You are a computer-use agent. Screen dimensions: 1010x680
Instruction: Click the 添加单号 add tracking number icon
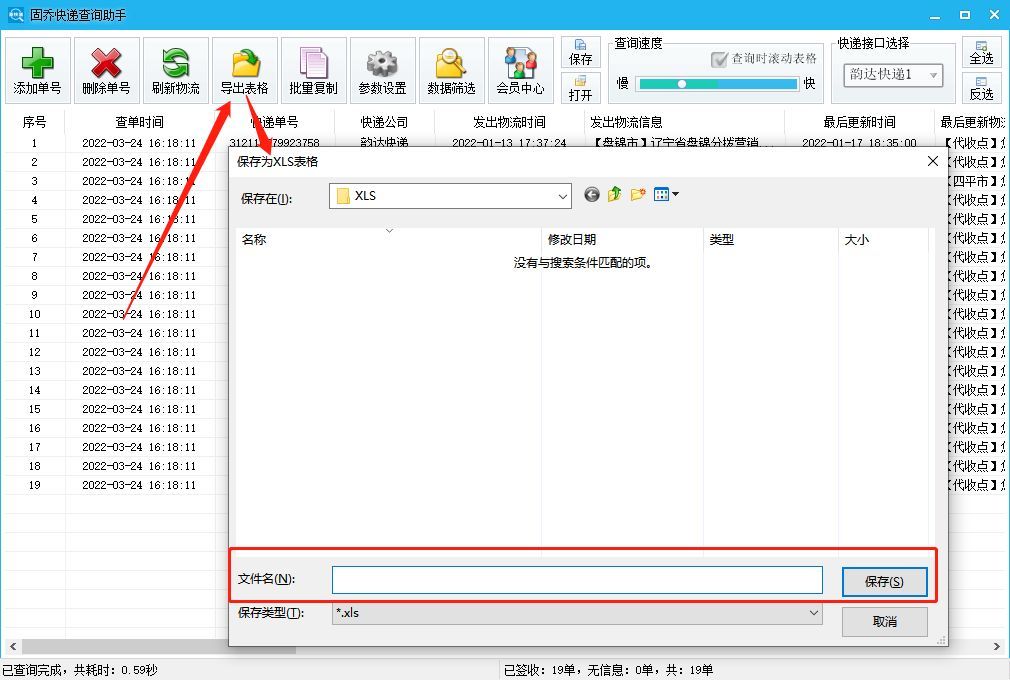point(37,70)
